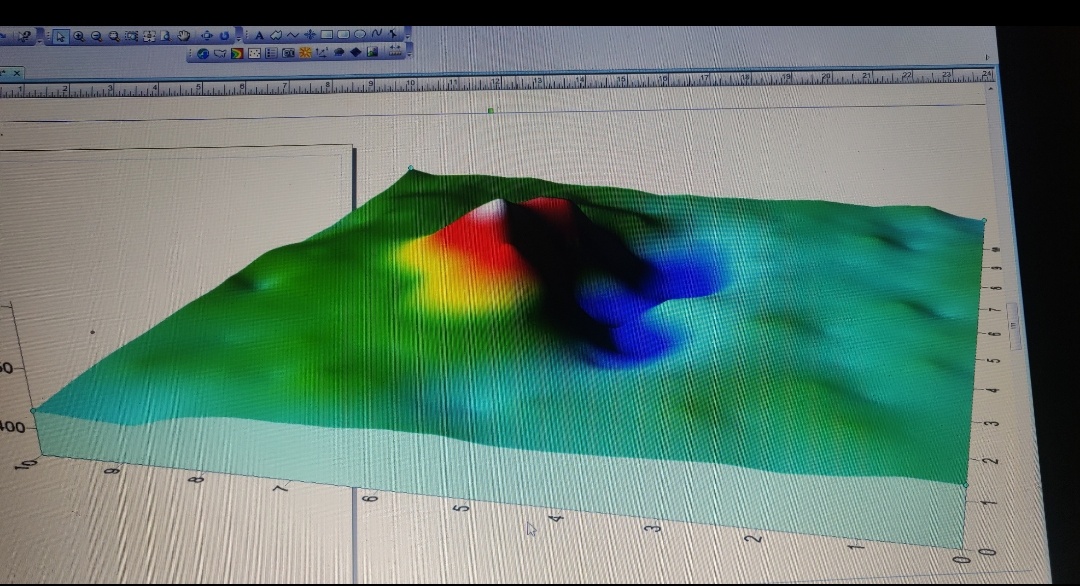Click the vertical scrollbar thumb
Viewport: 1080px width, 586px height.
pyautogui.click(x=1012, y=325)
